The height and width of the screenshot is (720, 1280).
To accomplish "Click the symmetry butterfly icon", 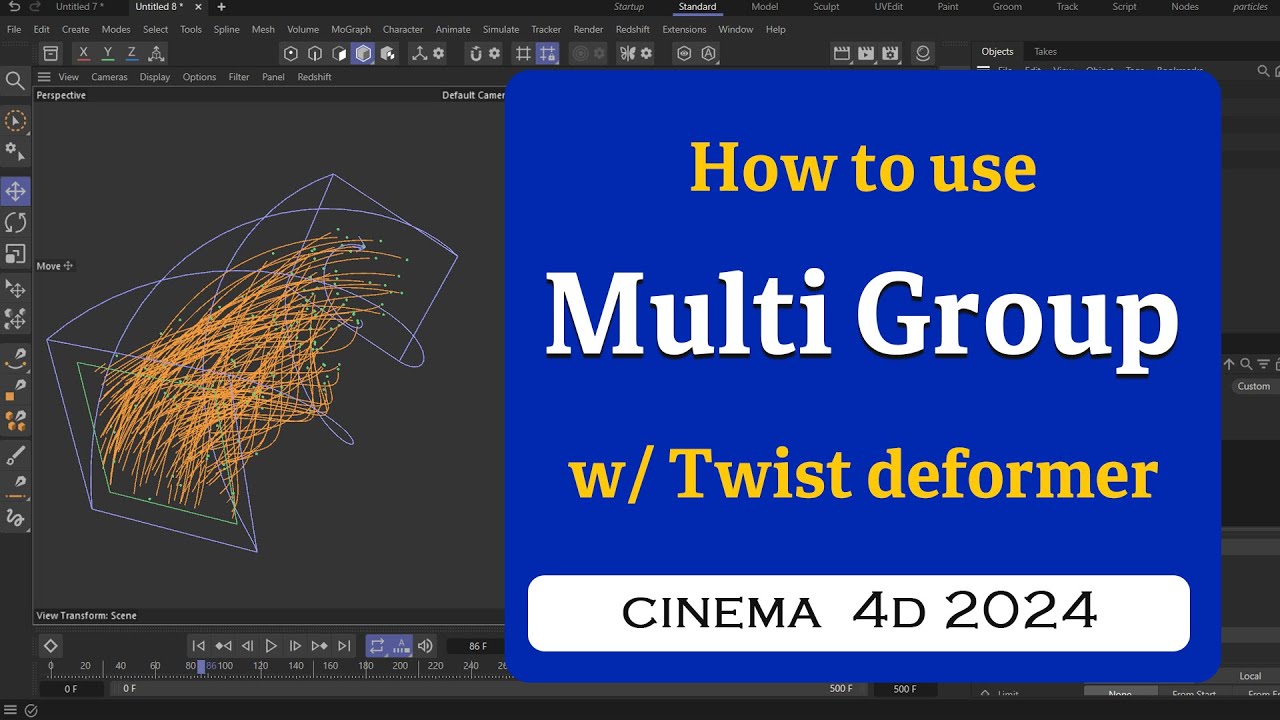I will coord(628,53).
